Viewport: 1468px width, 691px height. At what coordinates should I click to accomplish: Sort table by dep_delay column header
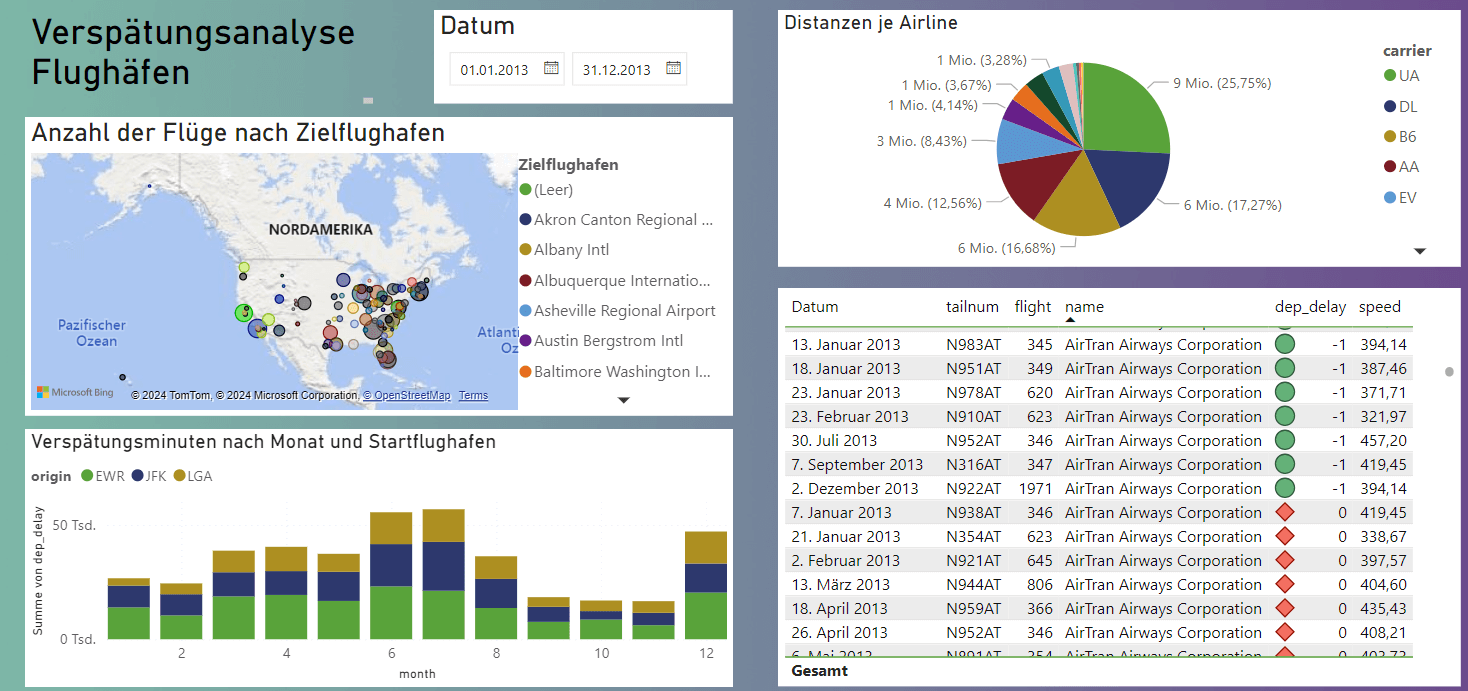[1310, 307]
